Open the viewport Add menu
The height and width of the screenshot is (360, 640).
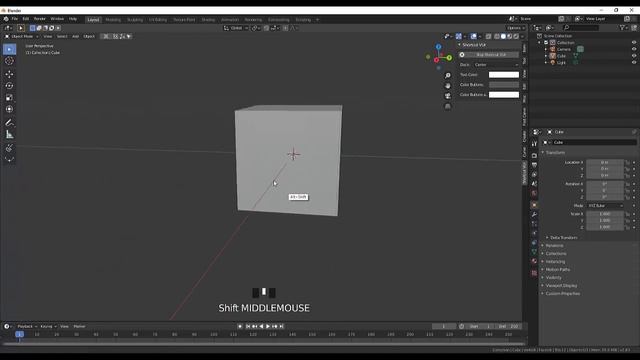76,36
